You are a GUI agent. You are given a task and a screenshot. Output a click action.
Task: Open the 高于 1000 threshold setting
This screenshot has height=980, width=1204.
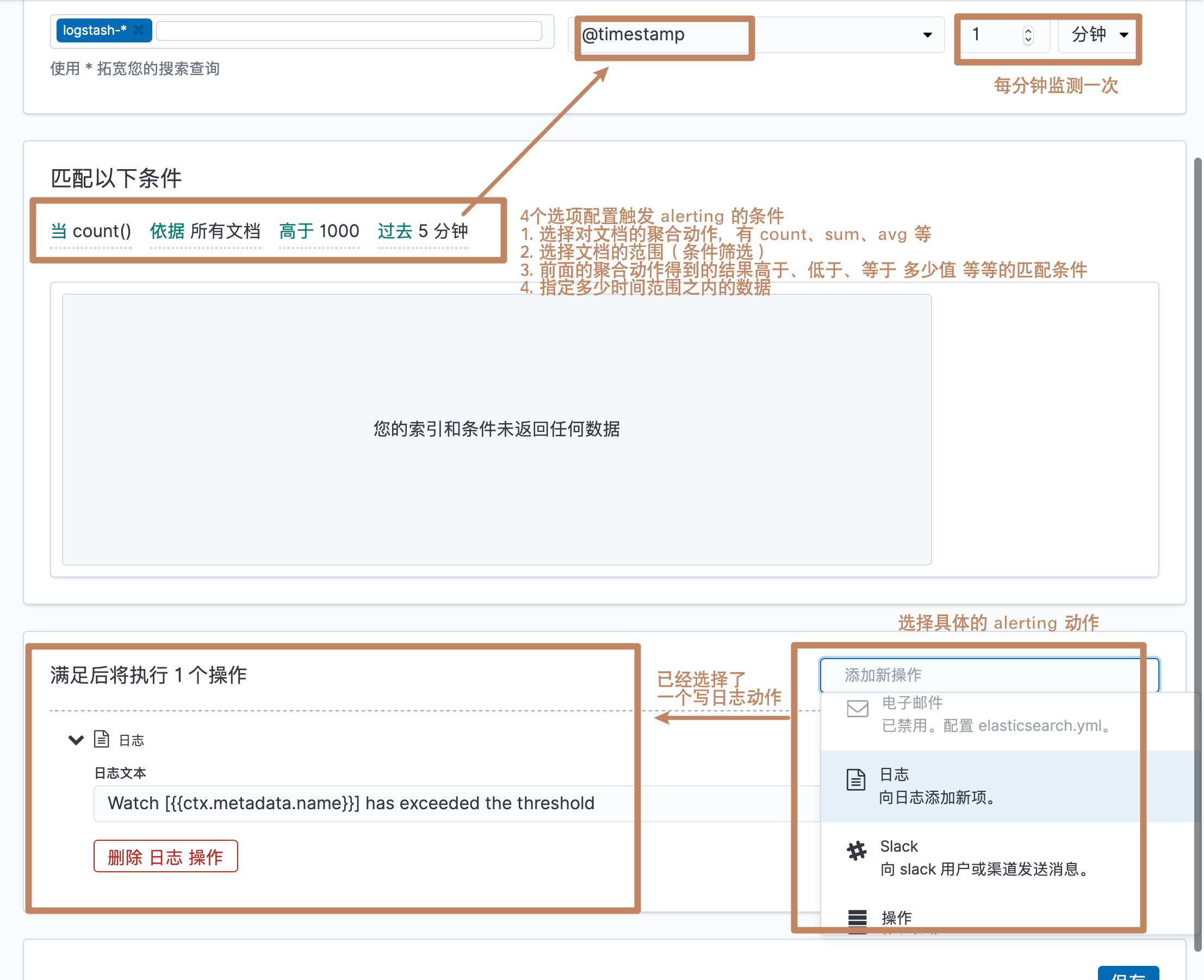(x=319, y=232)
